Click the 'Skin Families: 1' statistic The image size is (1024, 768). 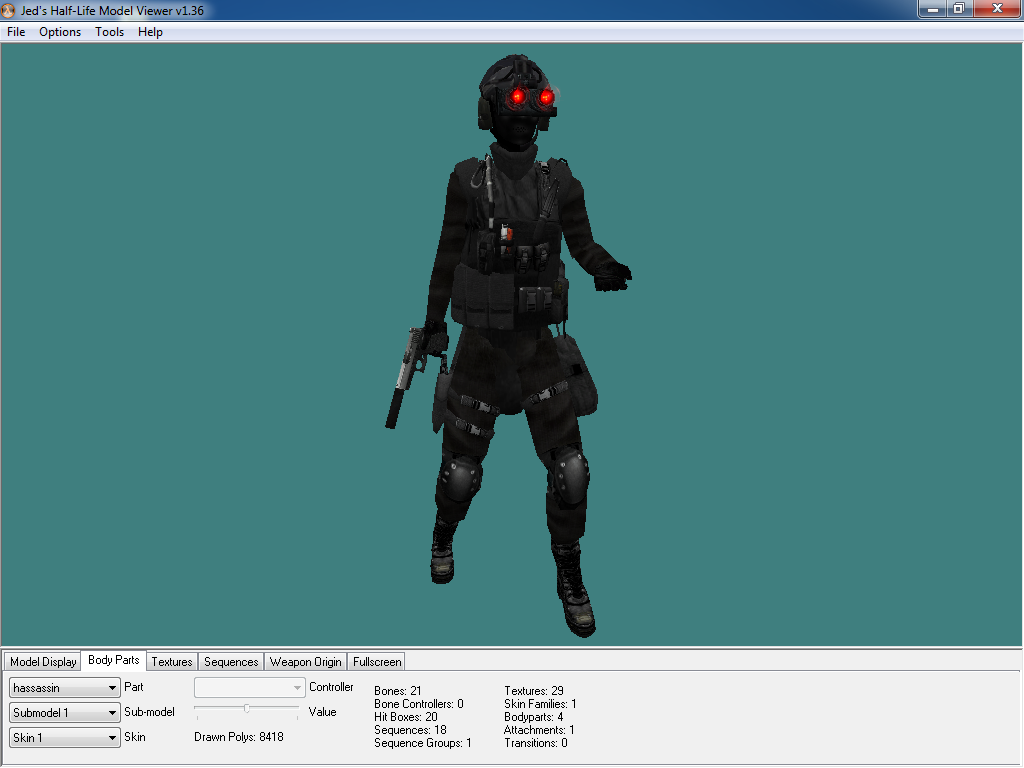540,704
